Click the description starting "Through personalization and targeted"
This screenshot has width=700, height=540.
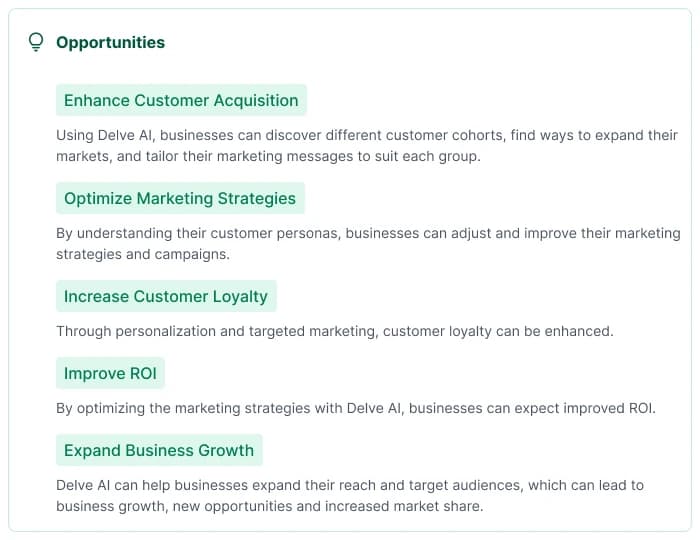334,331
